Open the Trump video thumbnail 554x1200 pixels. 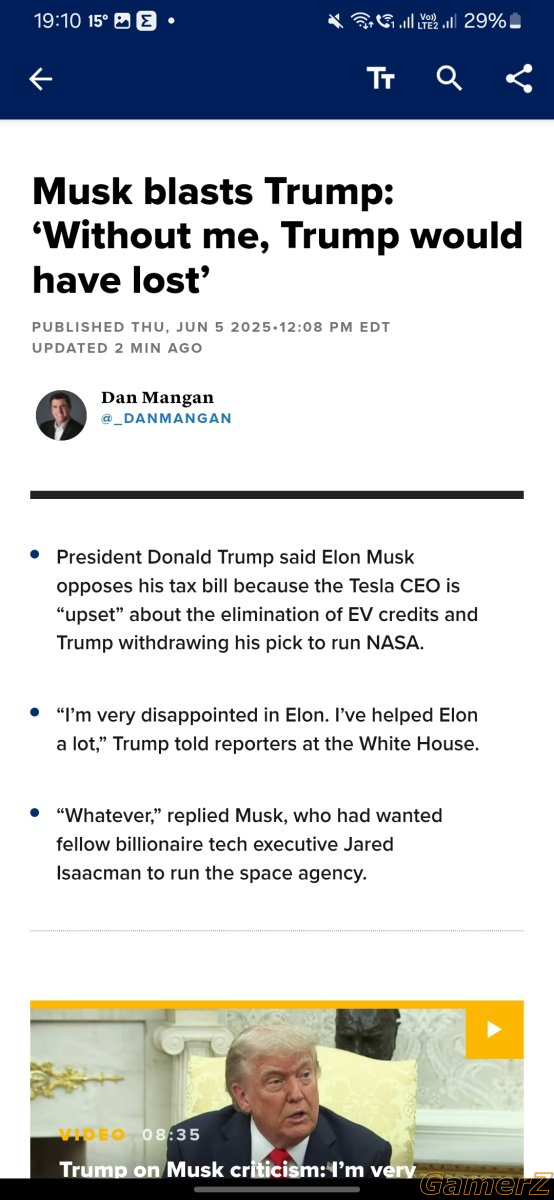pyautogui.click(x=277, y=1090)
